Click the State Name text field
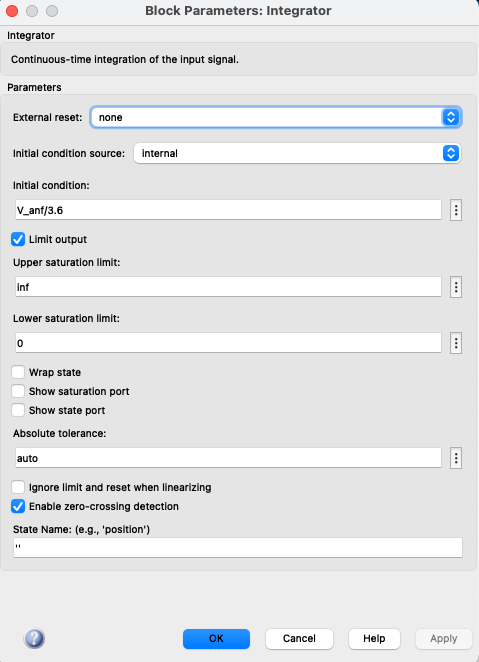The height and width of the screenshot is (662, 479). click(238, 548)
